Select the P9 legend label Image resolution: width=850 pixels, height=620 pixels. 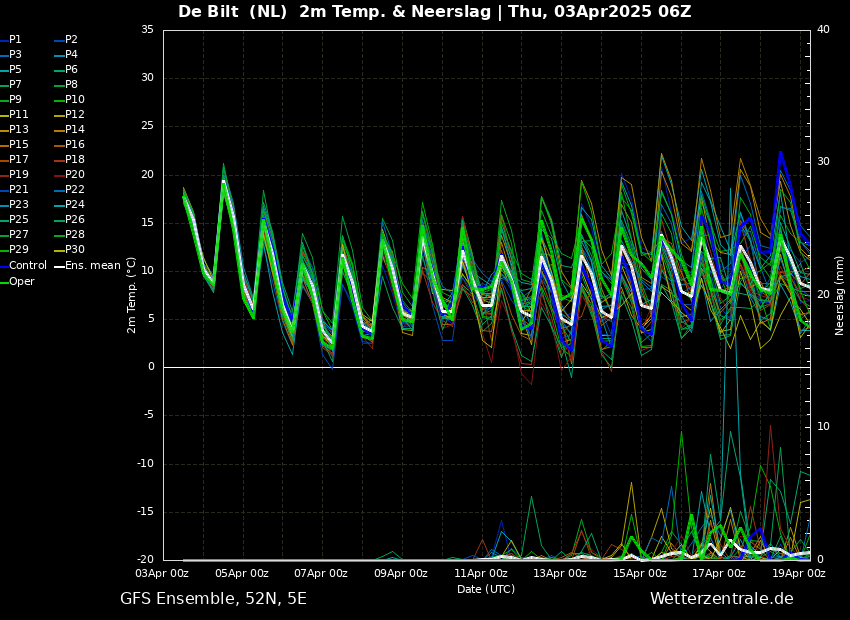click(x=15, y=100)
